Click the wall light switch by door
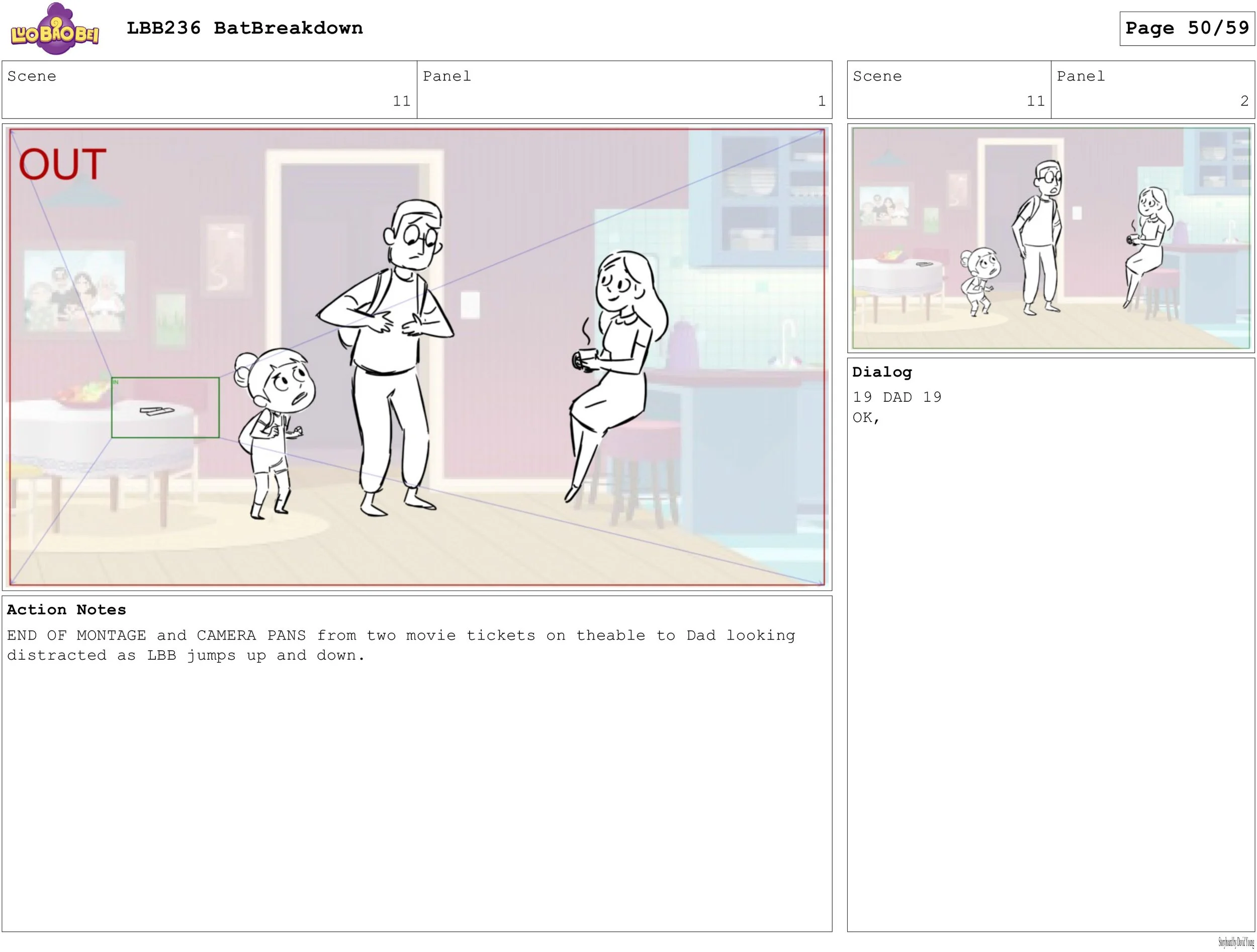Viewport: 1257px width, 952px height. [470, 305]
